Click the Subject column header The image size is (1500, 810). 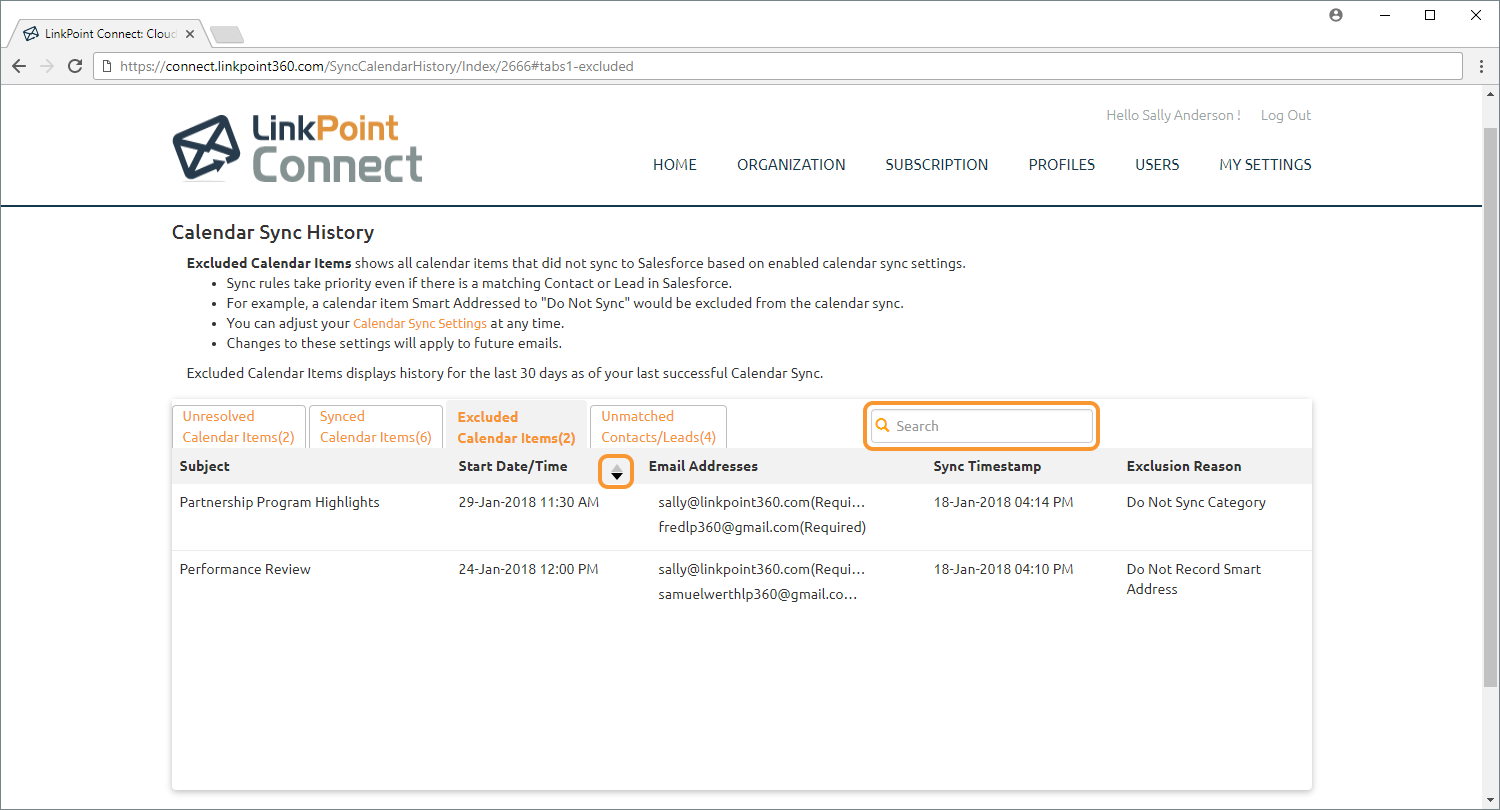click(204, 466)
